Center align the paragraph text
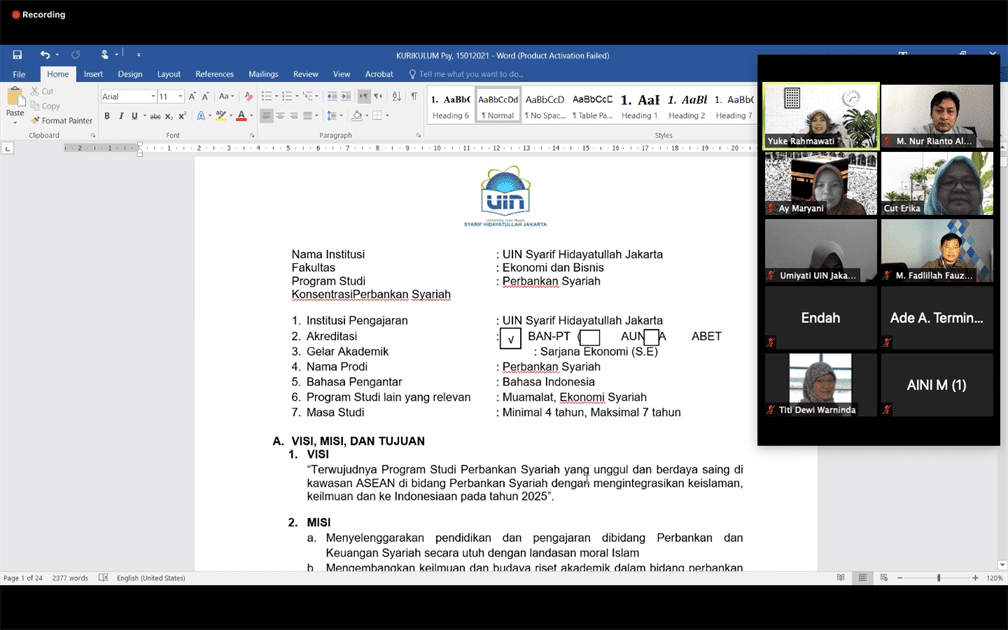1008x630 pixels. (280, 116)
